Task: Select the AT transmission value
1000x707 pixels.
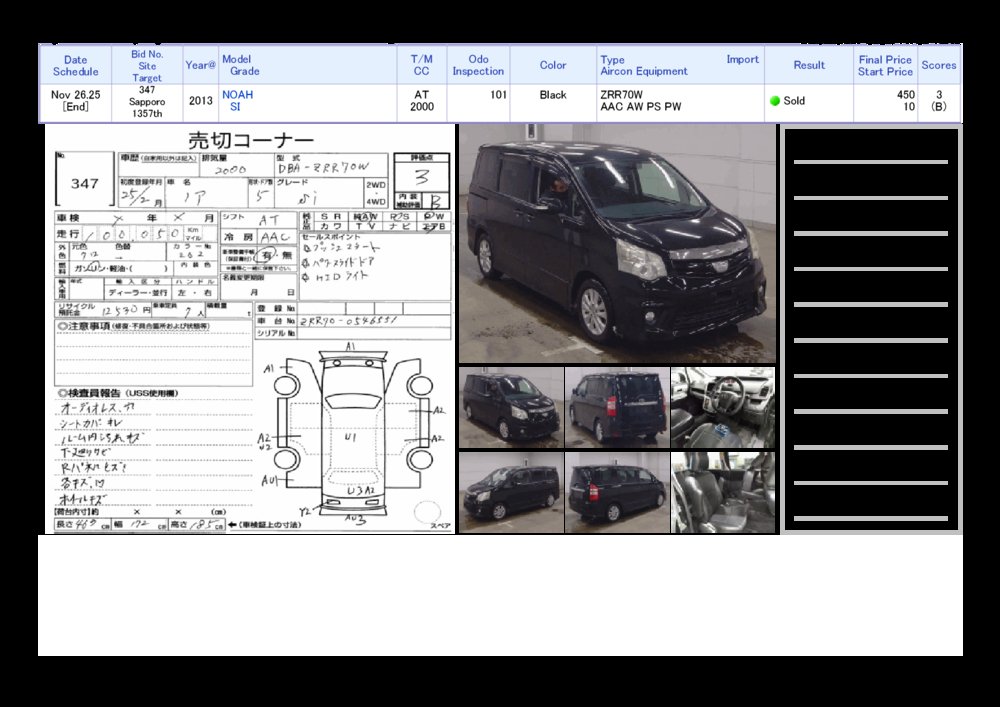Action: (422, 94)
